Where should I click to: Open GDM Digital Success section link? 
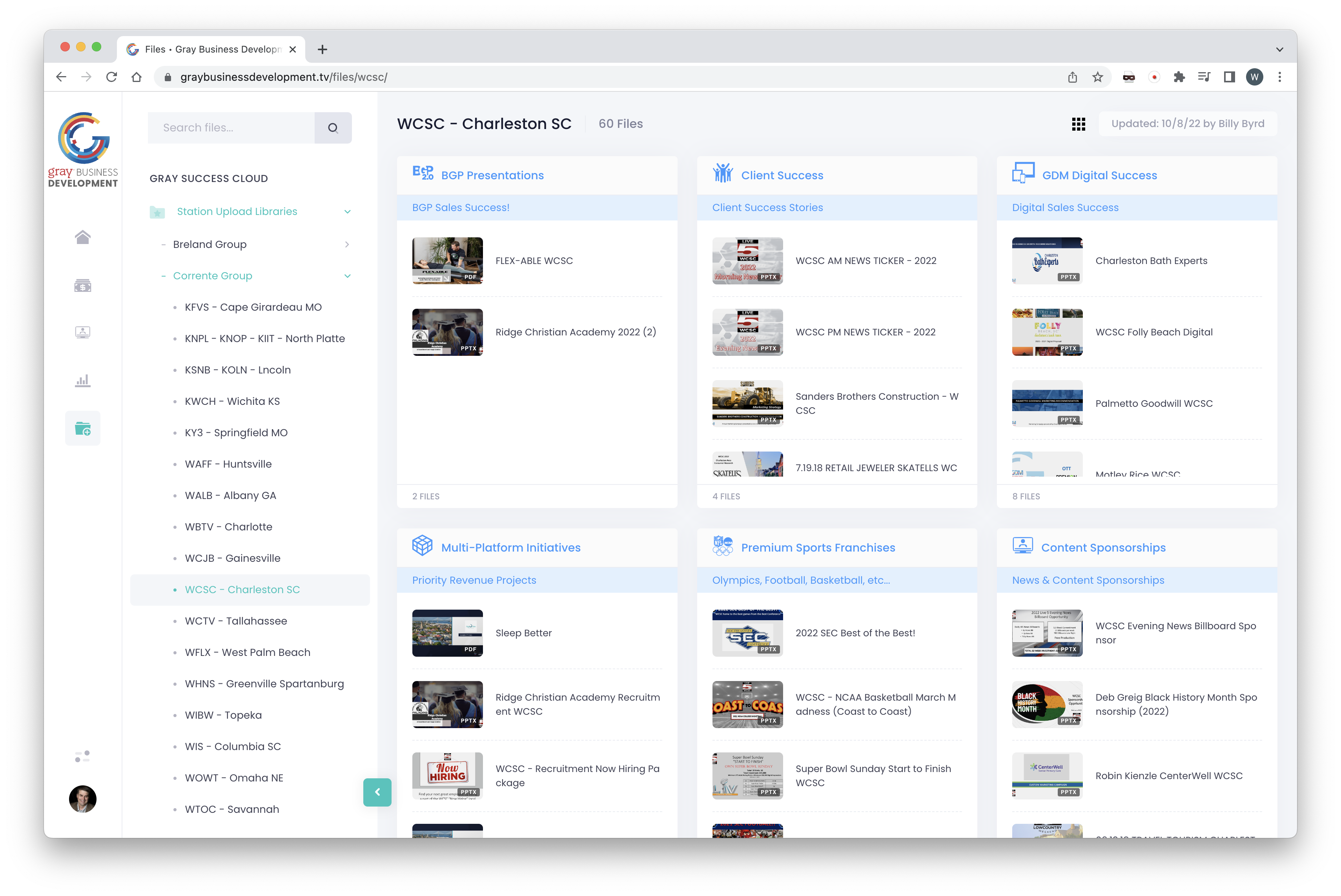(x=1099, y=175)
